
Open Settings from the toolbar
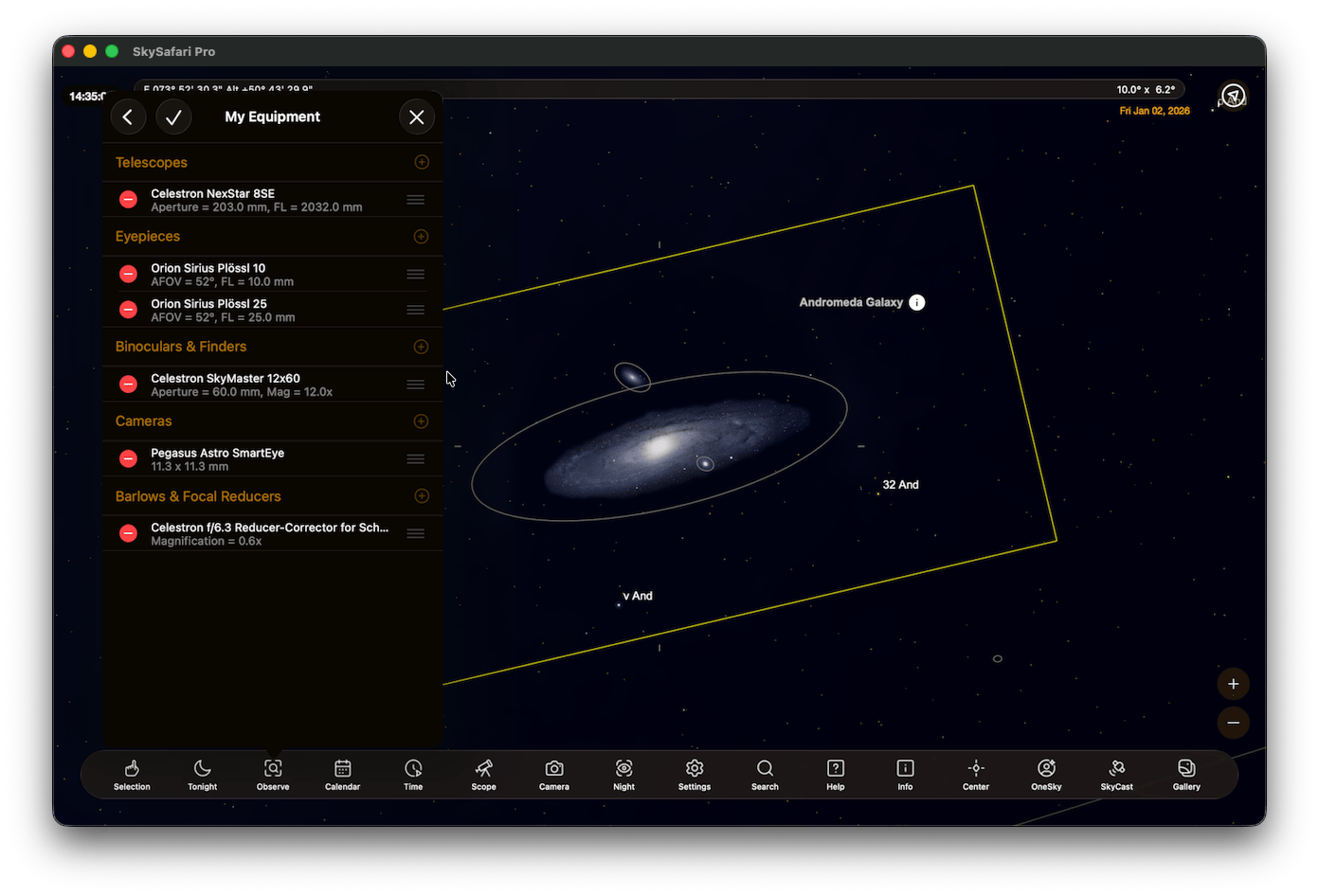[695, 775]
